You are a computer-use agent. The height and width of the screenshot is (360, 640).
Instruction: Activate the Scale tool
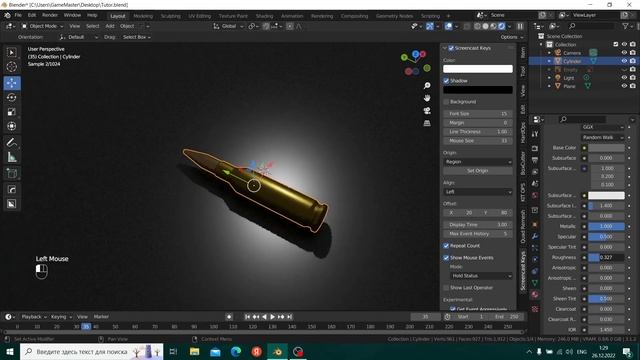[11, 112]
